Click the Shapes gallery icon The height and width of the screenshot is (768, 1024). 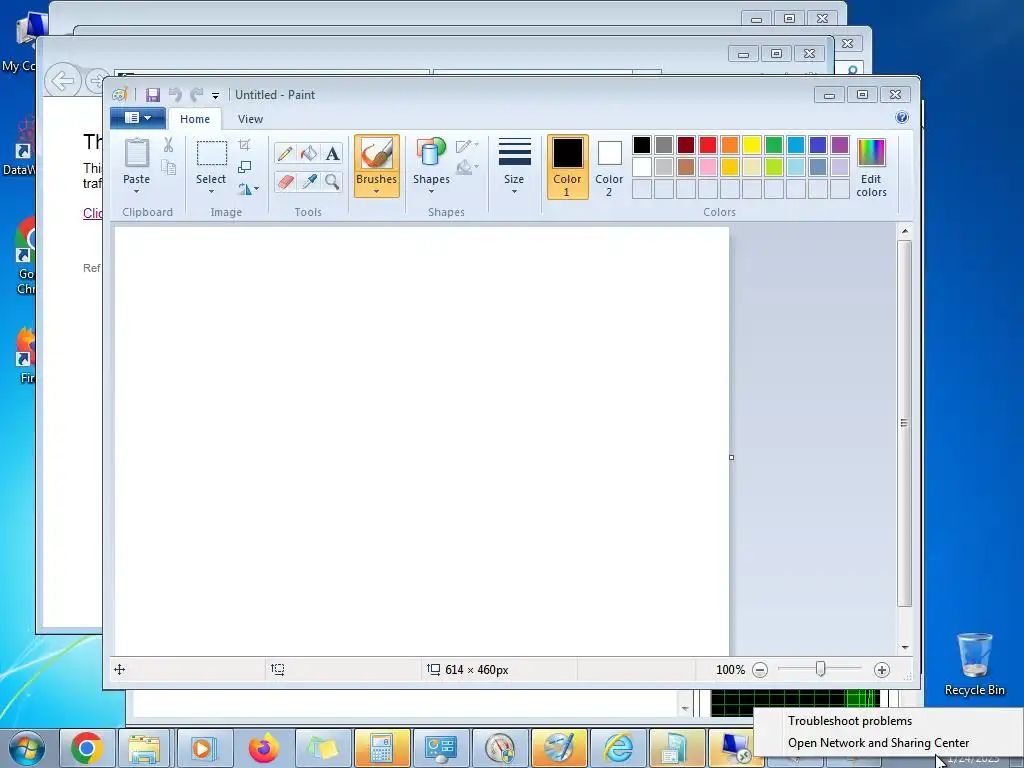pos(431,153)
